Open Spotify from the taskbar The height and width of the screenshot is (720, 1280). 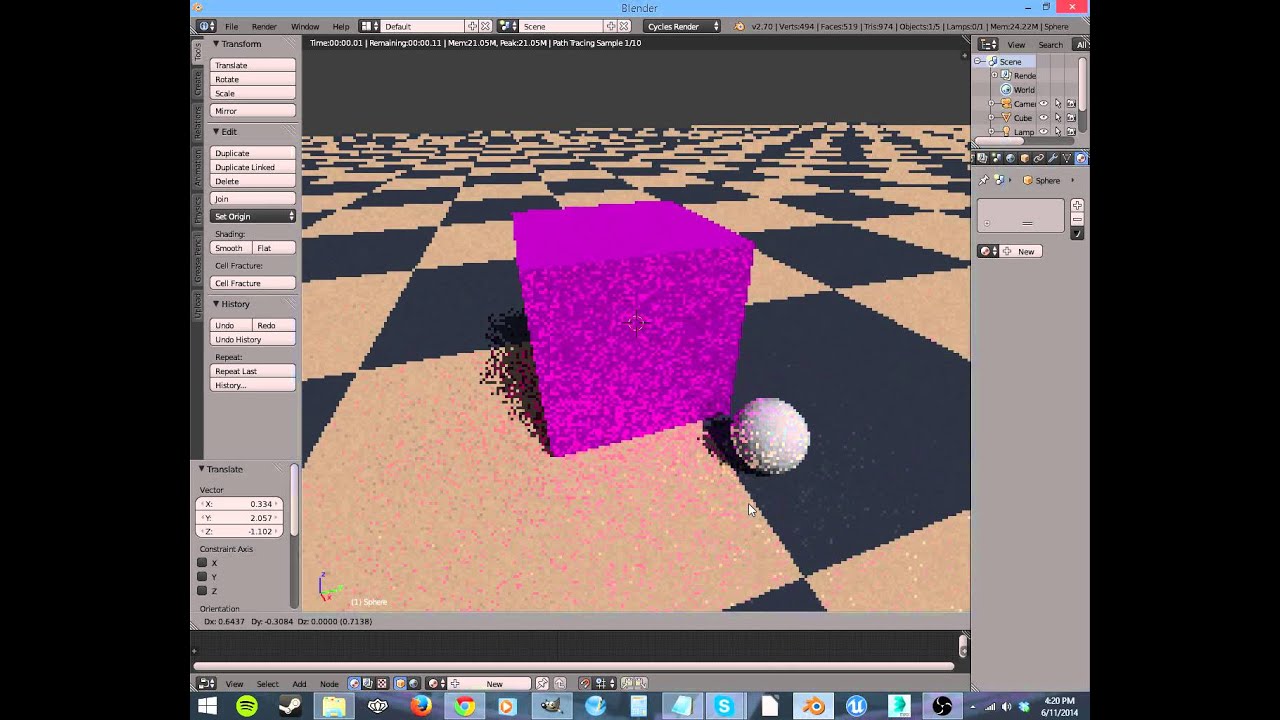(246, 706)
